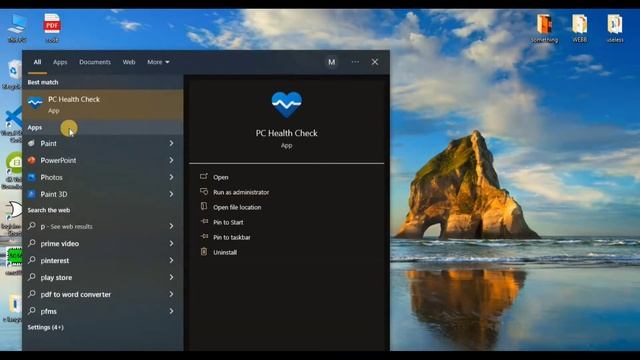This screenshot has height=360, width=640.
Task: Select the play store web suggestion
Action: pos(103,277)
